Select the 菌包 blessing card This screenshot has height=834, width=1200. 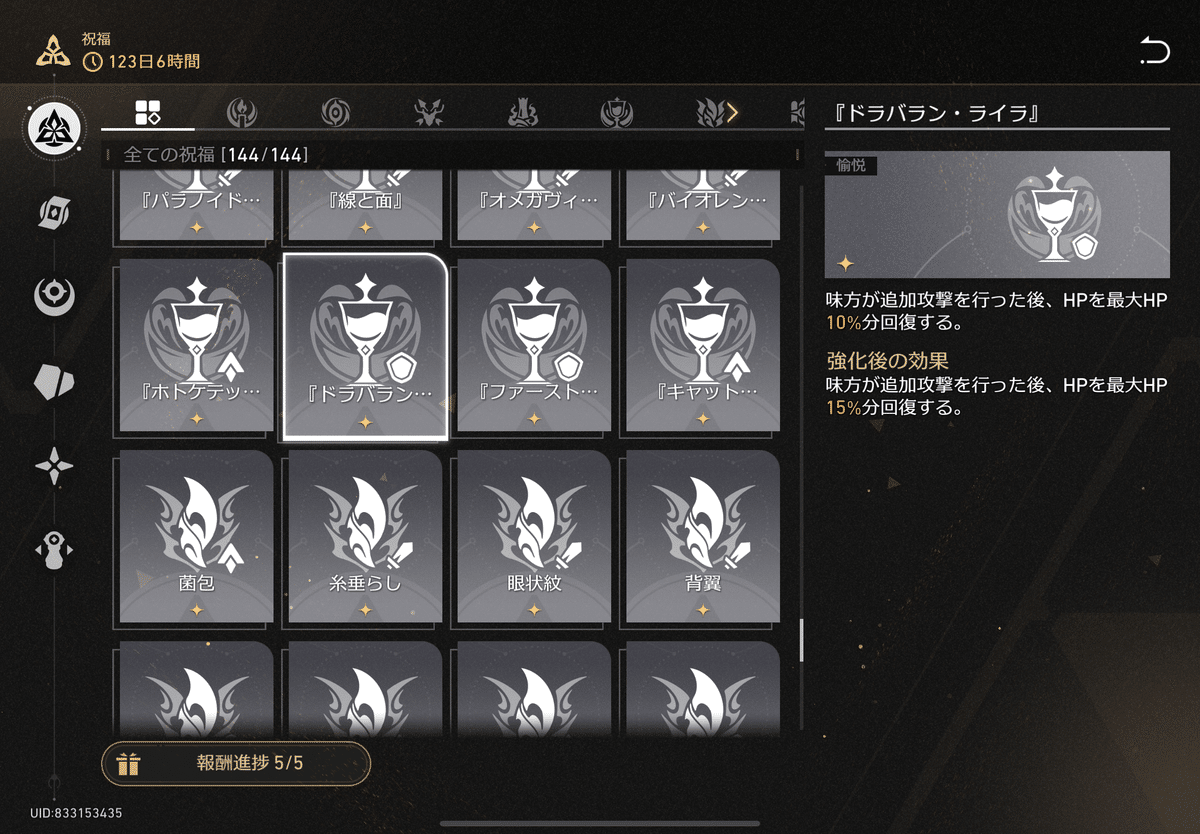pos(196,536)
